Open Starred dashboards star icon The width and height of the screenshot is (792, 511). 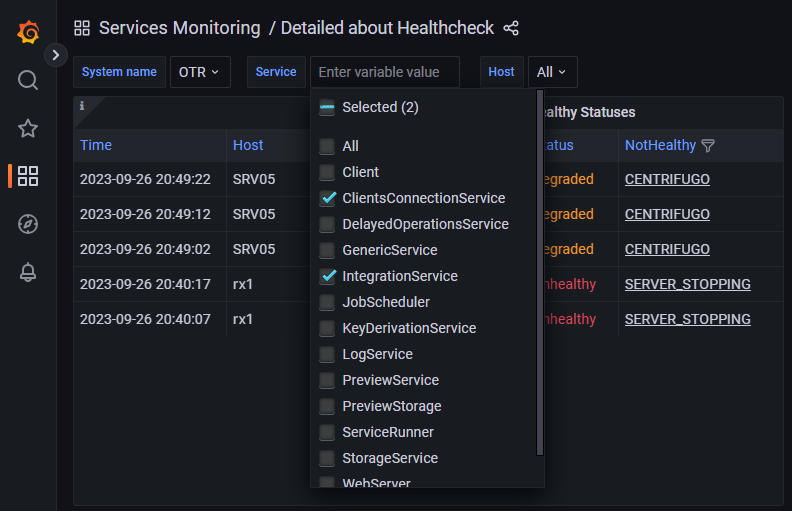[28, 128]
